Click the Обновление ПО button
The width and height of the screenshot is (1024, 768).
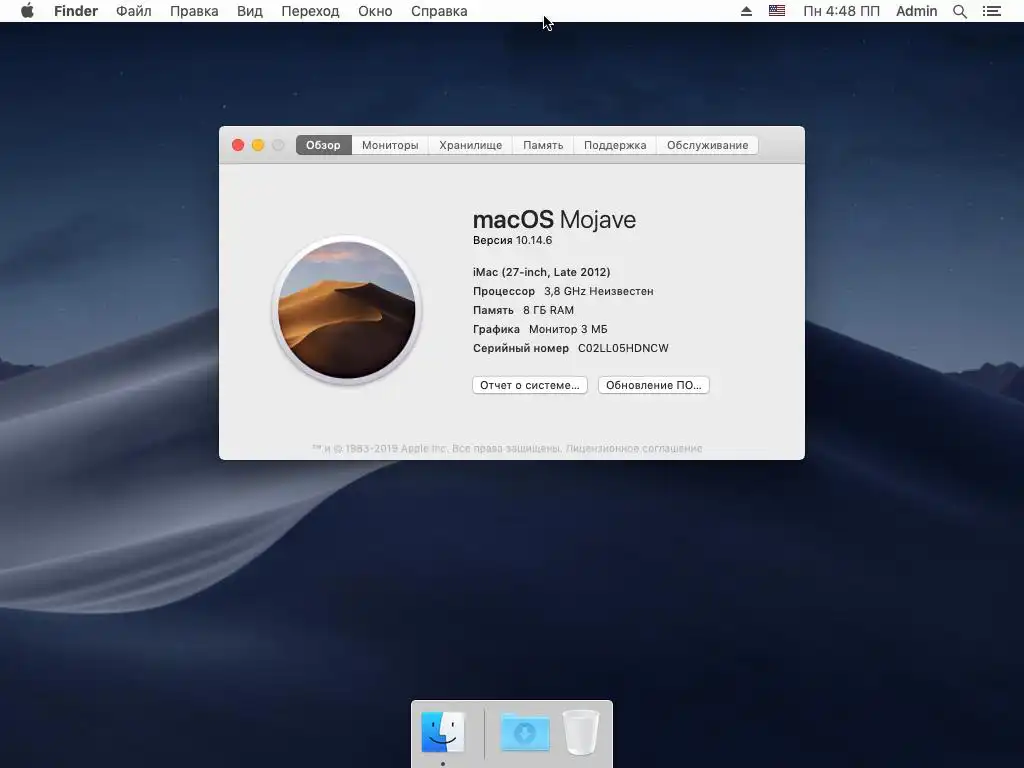(654, 385)
